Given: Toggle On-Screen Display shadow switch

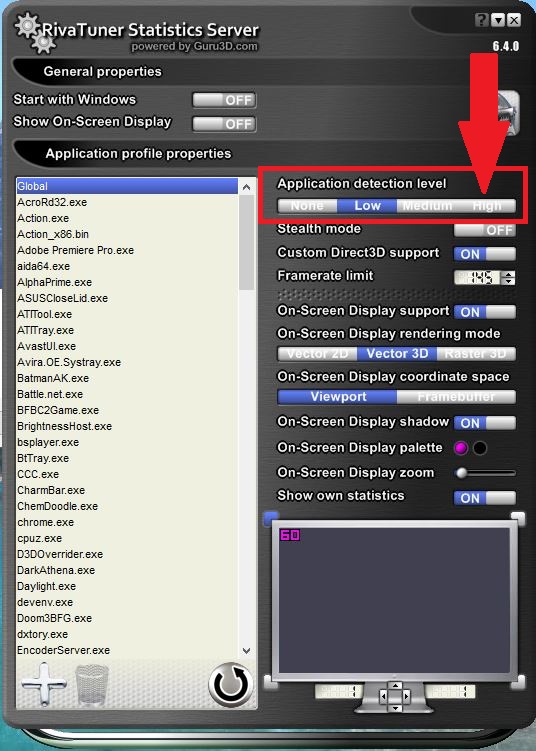Looking at the screenshot, I should click(x=485, y=423).
